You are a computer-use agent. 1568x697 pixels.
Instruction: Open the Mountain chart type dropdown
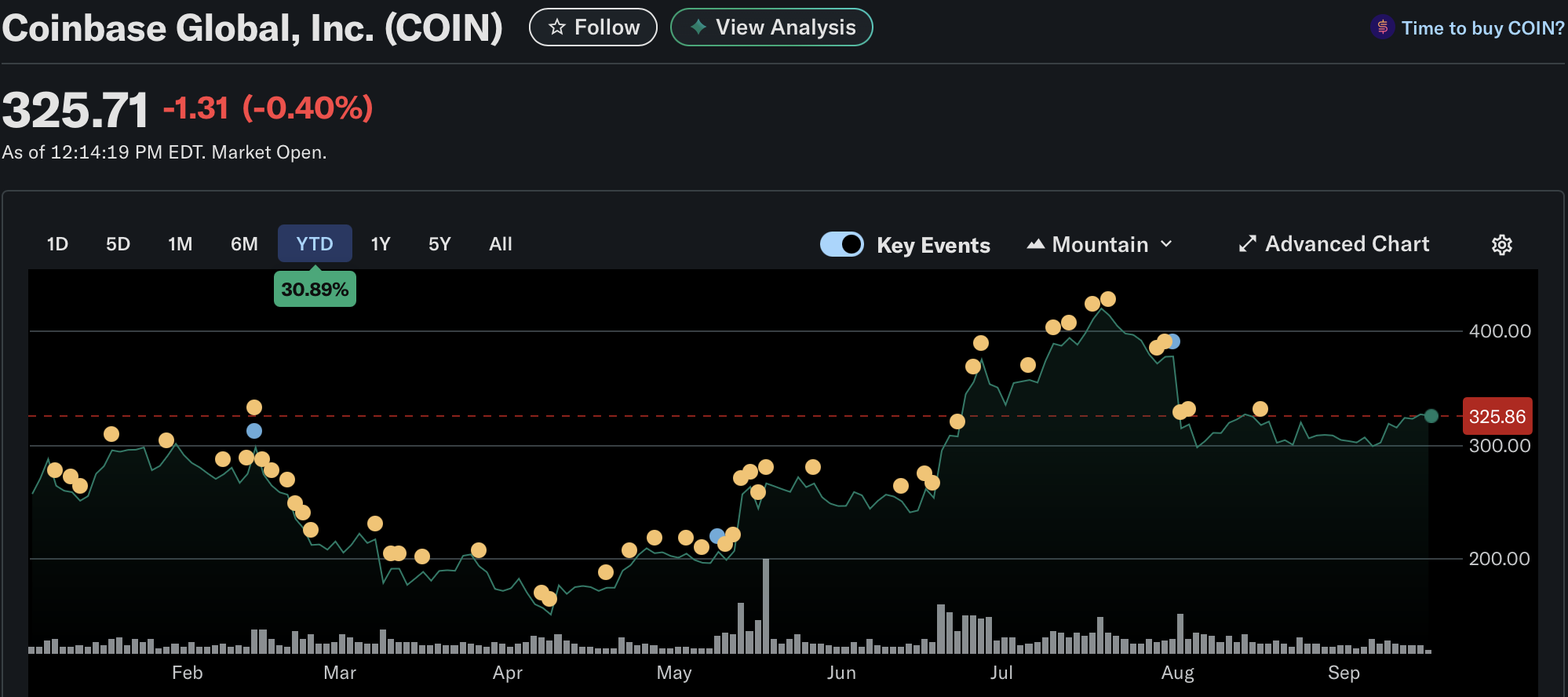[1100, 245]
